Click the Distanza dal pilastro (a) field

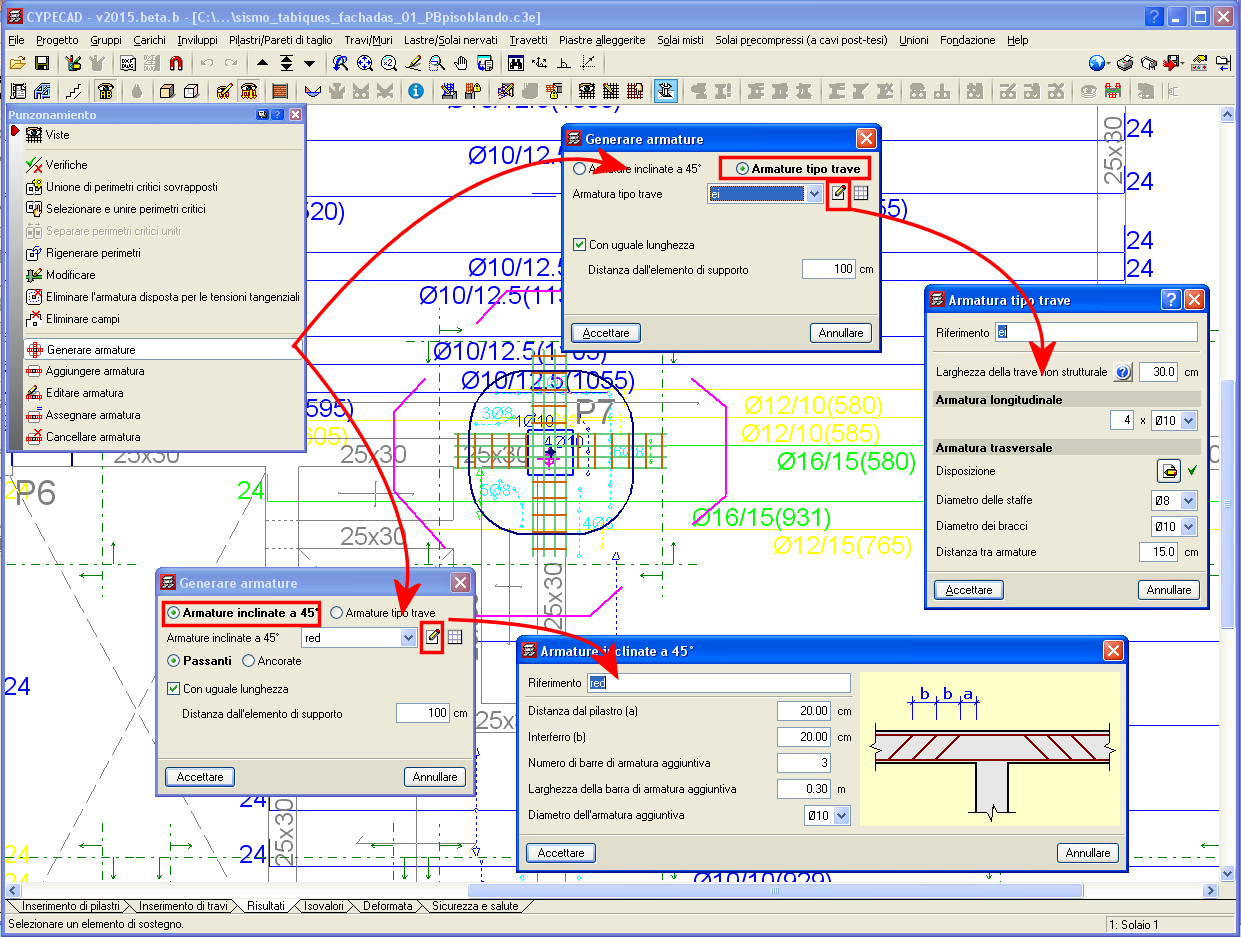[x=804, y=711]
